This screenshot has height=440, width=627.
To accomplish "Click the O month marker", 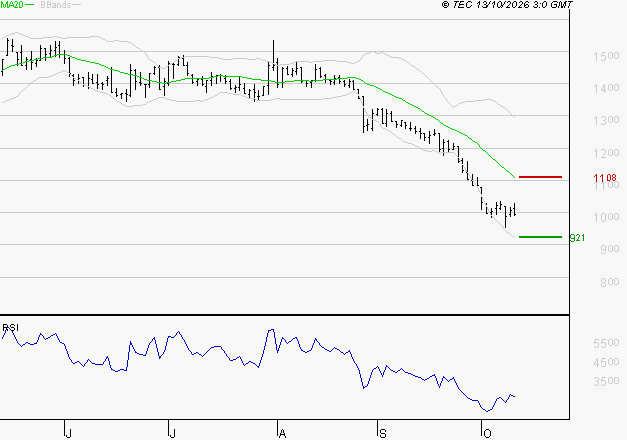I will [x=487, y=434].
